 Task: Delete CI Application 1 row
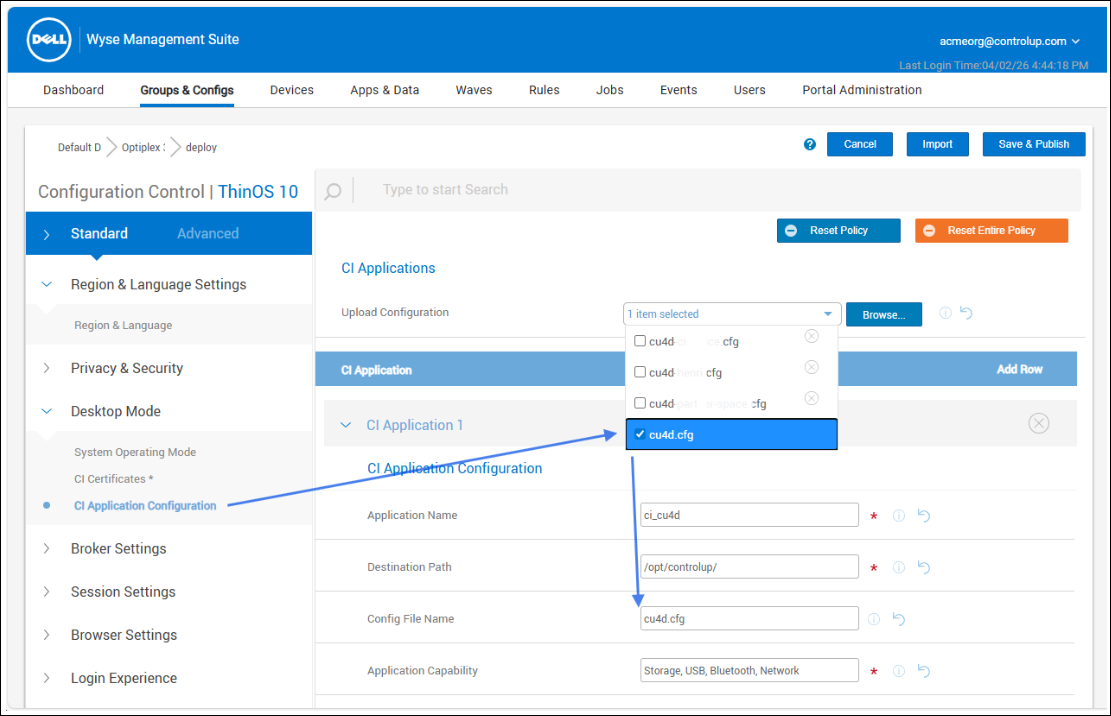[x=1039, y=424]
